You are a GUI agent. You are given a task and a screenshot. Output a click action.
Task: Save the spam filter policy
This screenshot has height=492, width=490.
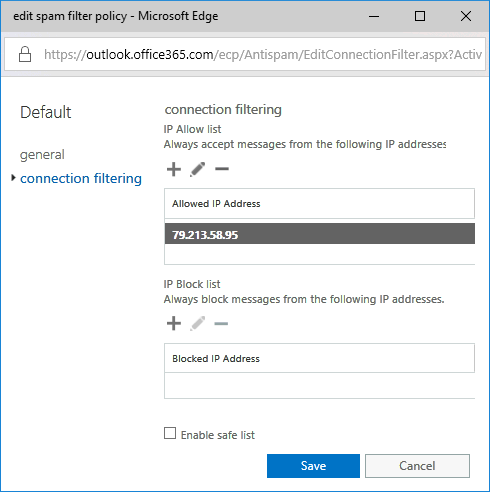[313, 466]
